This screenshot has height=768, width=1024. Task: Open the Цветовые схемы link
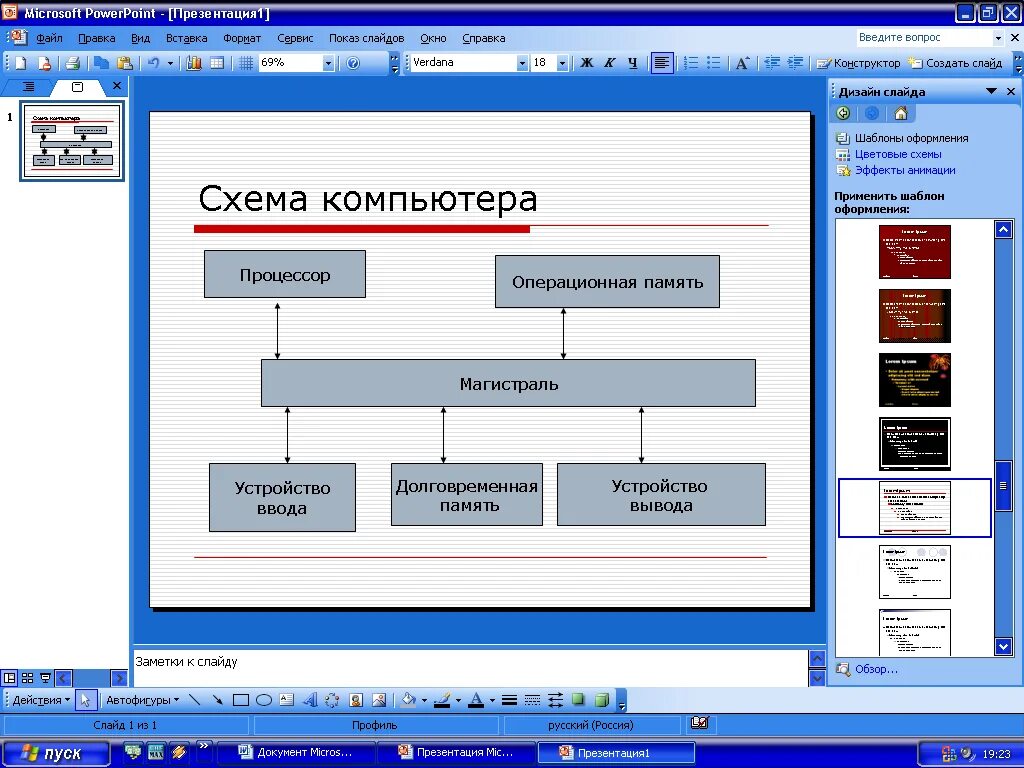(898, 154)
